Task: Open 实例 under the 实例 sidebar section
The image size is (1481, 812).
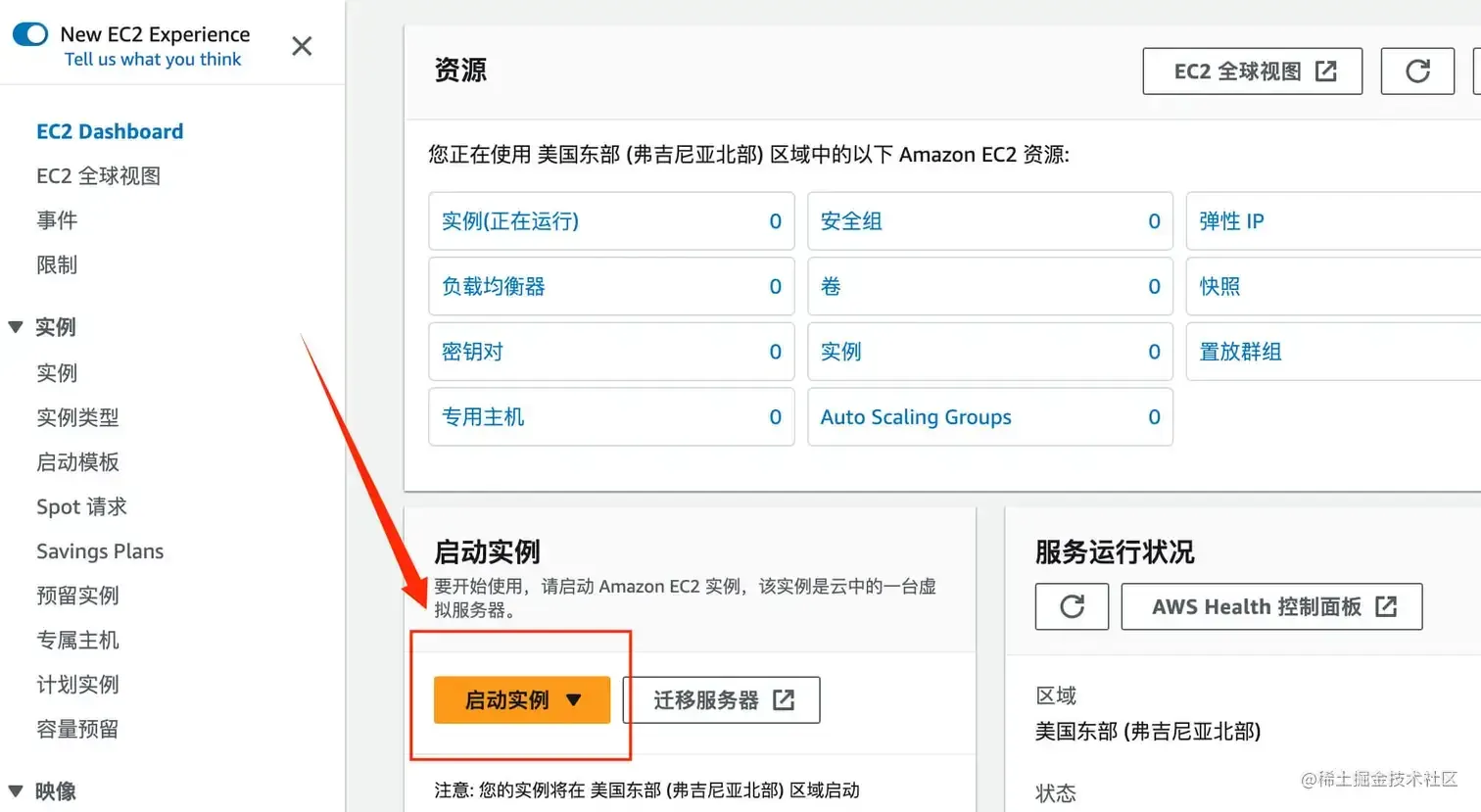Action: [57, 373]
